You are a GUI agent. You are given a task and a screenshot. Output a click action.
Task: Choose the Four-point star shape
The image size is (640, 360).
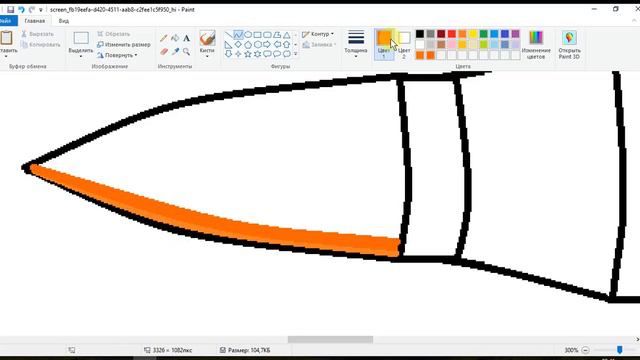click(x=238, y=54)
